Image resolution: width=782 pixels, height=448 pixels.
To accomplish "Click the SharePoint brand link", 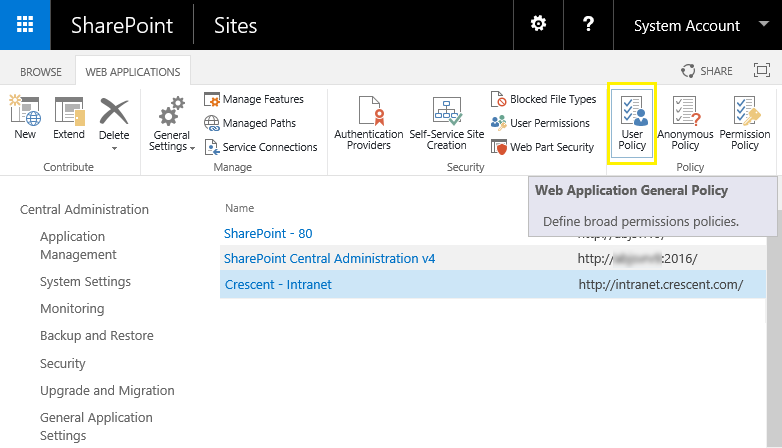I will [x=122, y=25].
